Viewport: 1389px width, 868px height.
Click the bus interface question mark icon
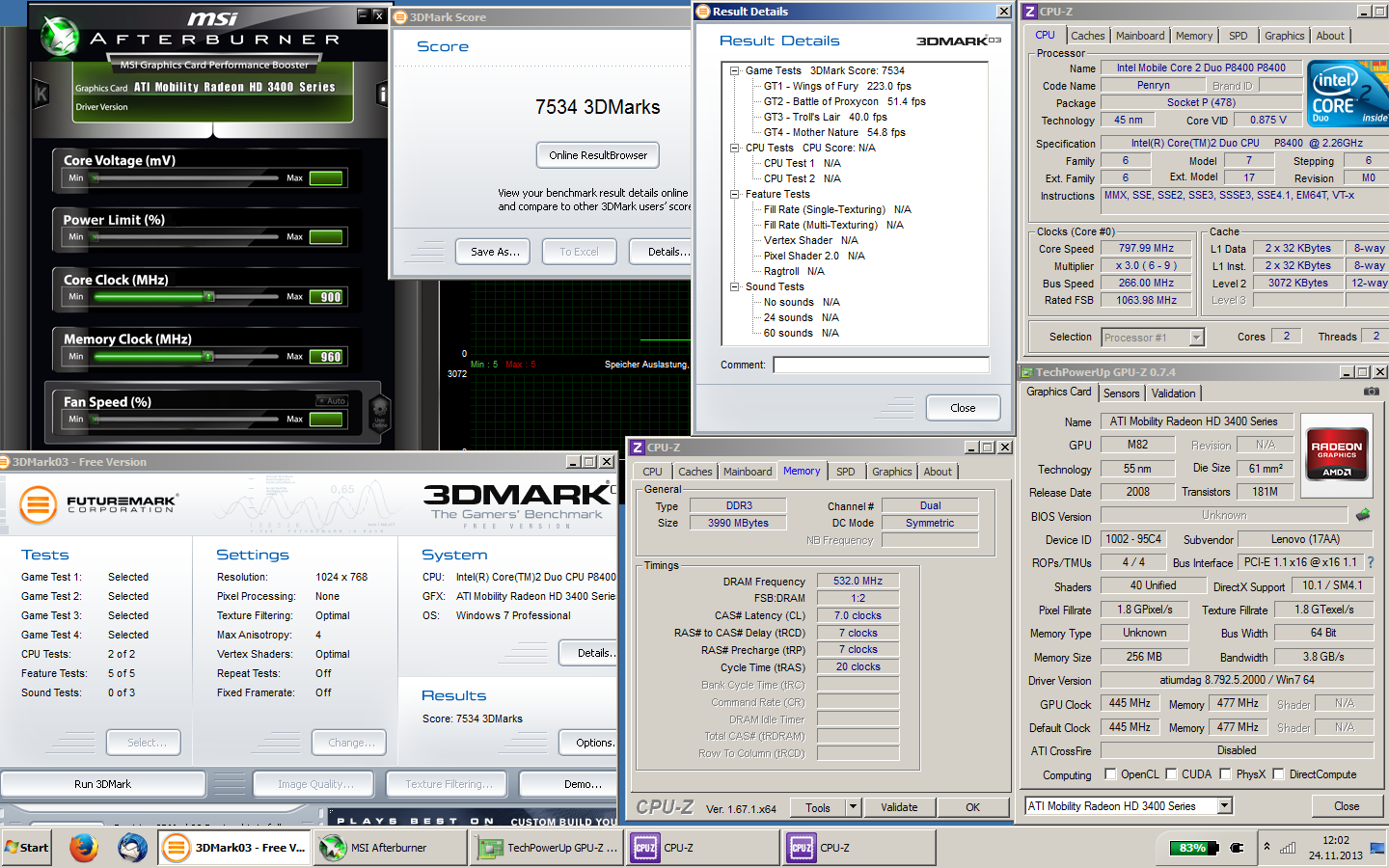point(1371,562)
